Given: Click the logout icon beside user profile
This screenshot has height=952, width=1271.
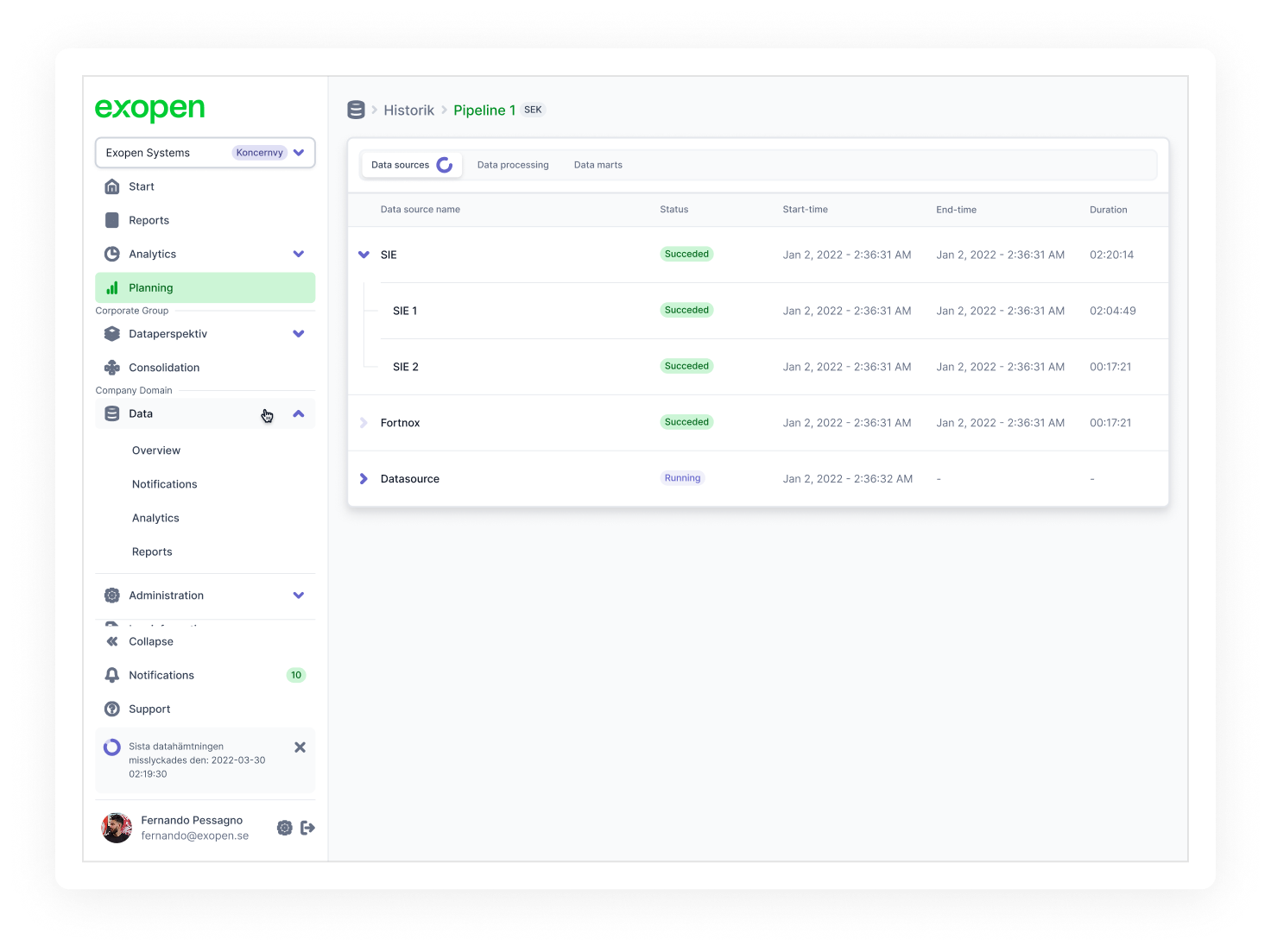Looking at the screenshot, I should [x=307, y=828].
